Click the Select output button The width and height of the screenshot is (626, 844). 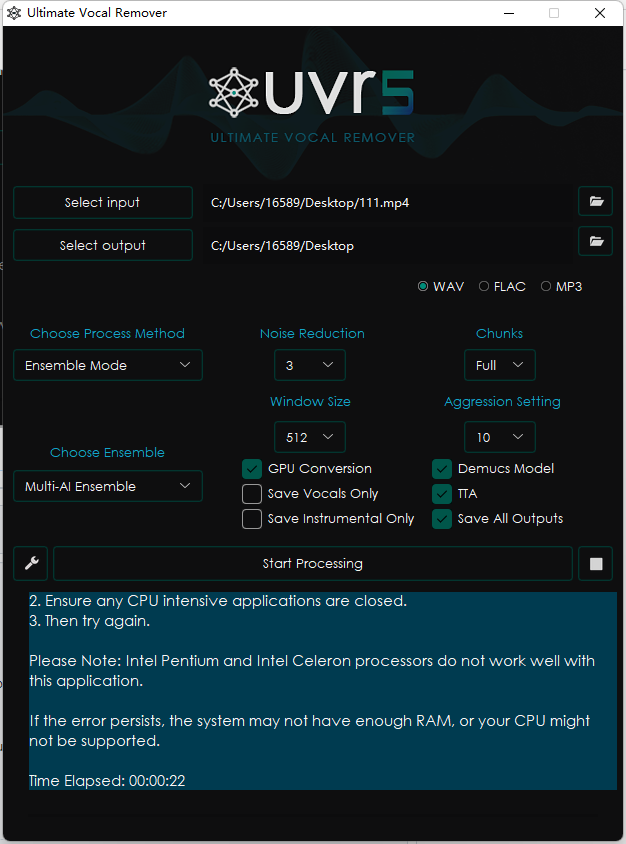(103, 245)
